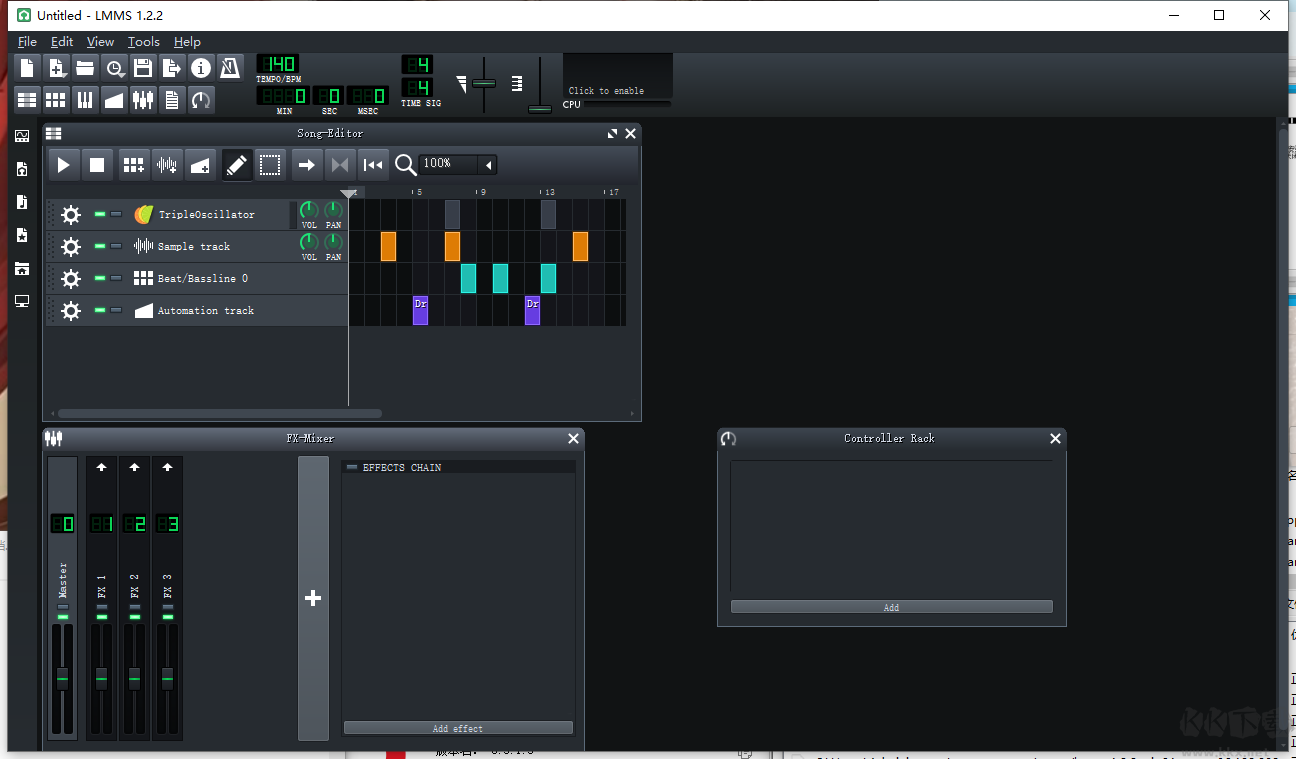The height and width of the screenshot is (759, 1296).
Task: Show project notes via the notes icon
Action: pos(171,99)
